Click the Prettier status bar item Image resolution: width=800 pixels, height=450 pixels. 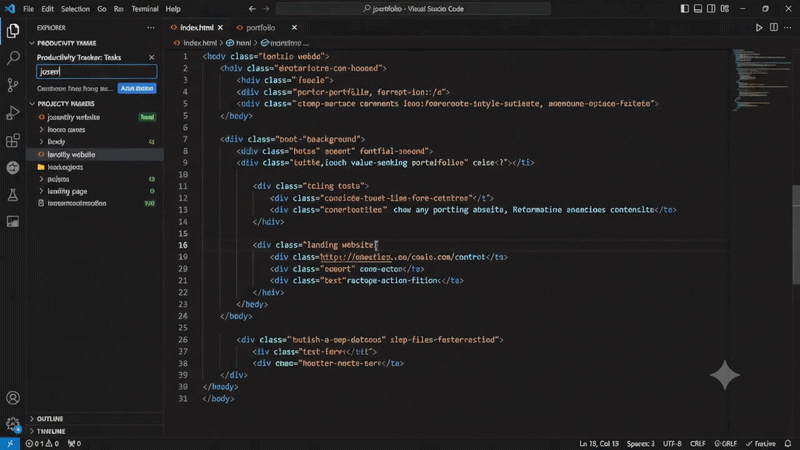[x=760, y=444]
